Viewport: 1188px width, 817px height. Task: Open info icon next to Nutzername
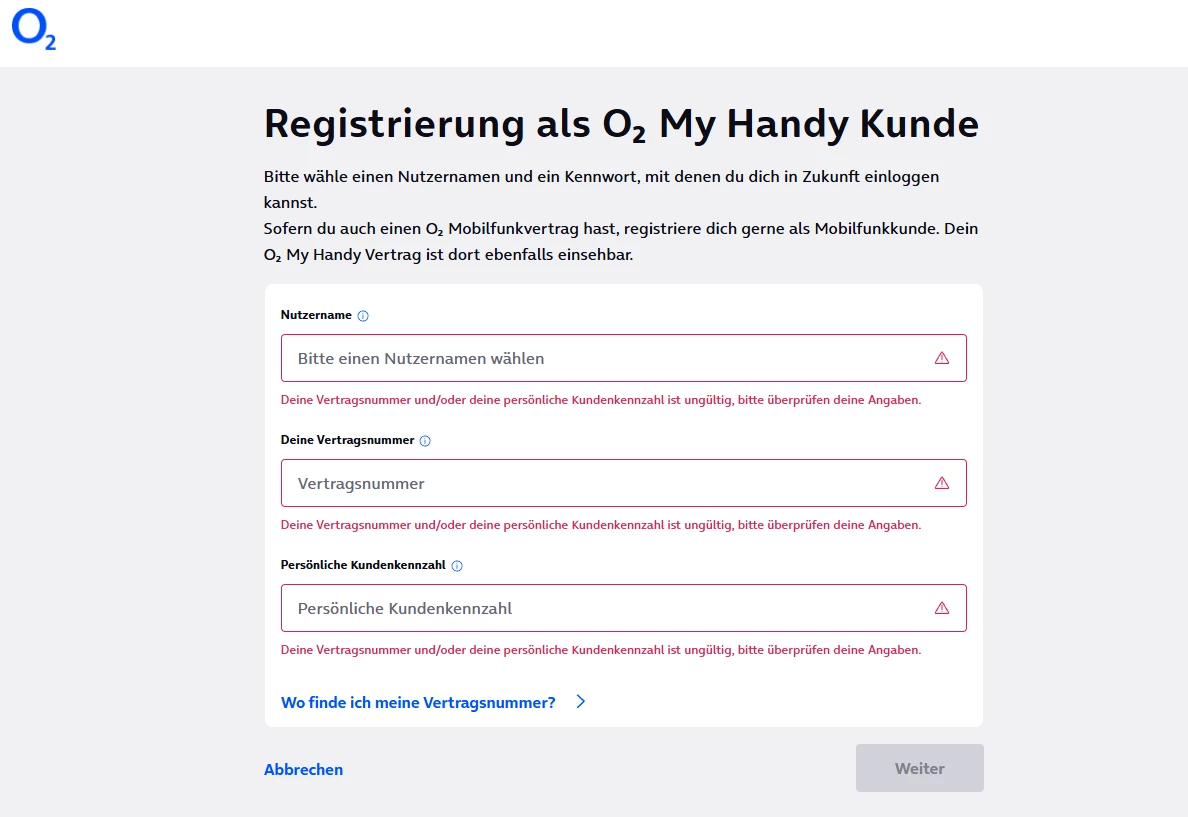[x=363, y=316]
